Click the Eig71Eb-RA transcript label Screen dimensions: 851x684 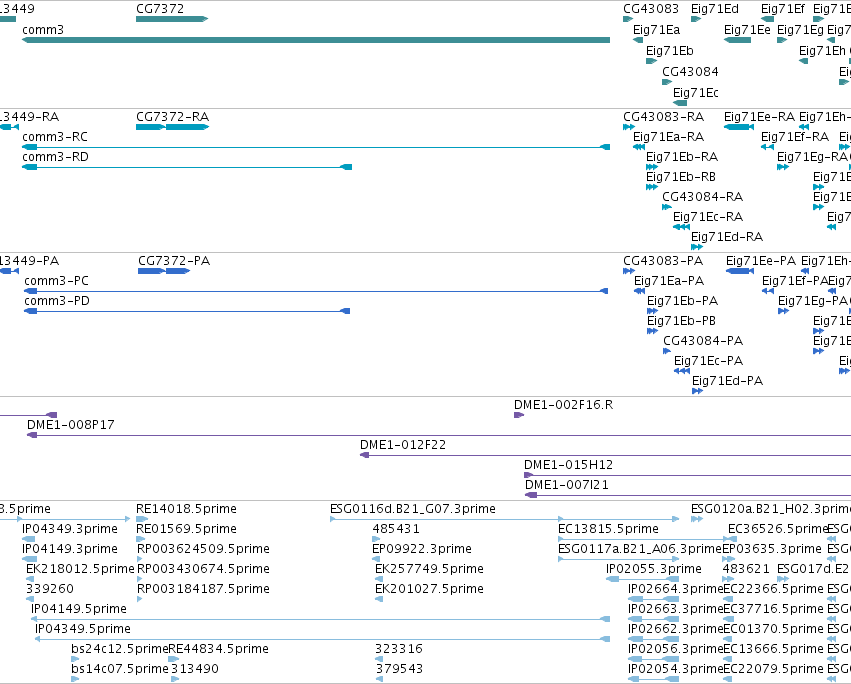682,157
